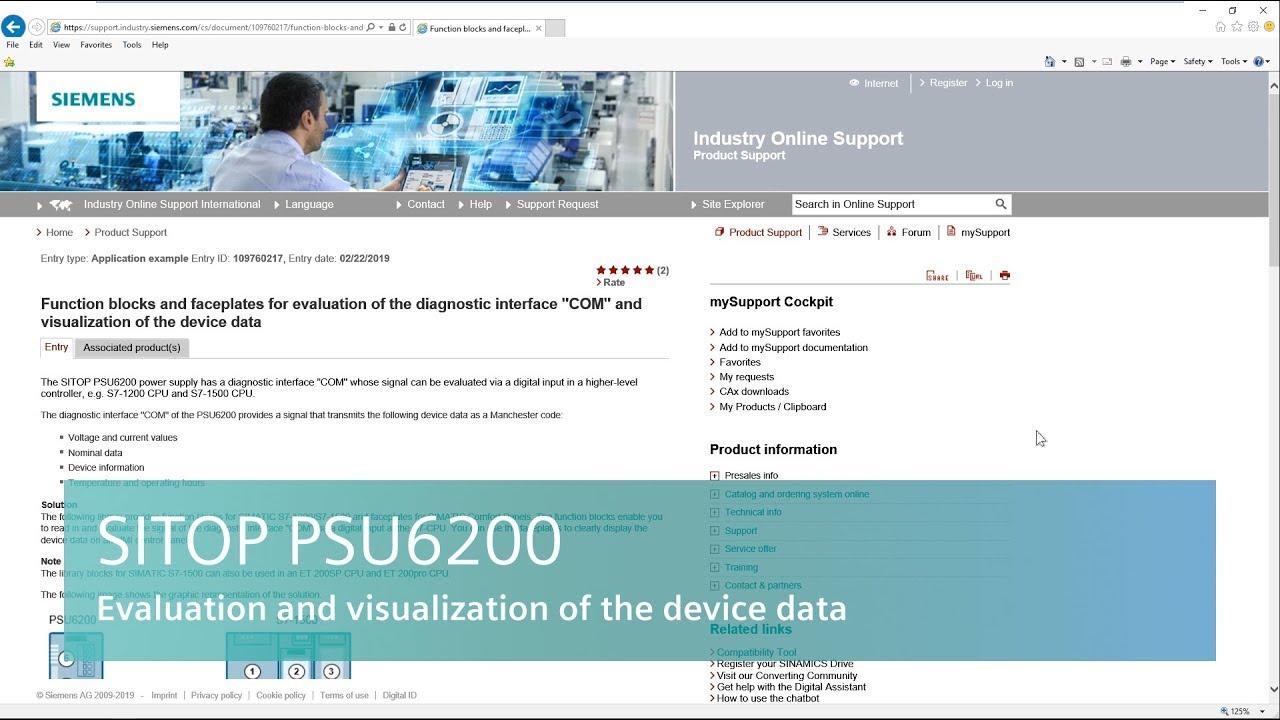1280x720 pixels.
Task: Expand the Presales info section
Action: point(714,476)
